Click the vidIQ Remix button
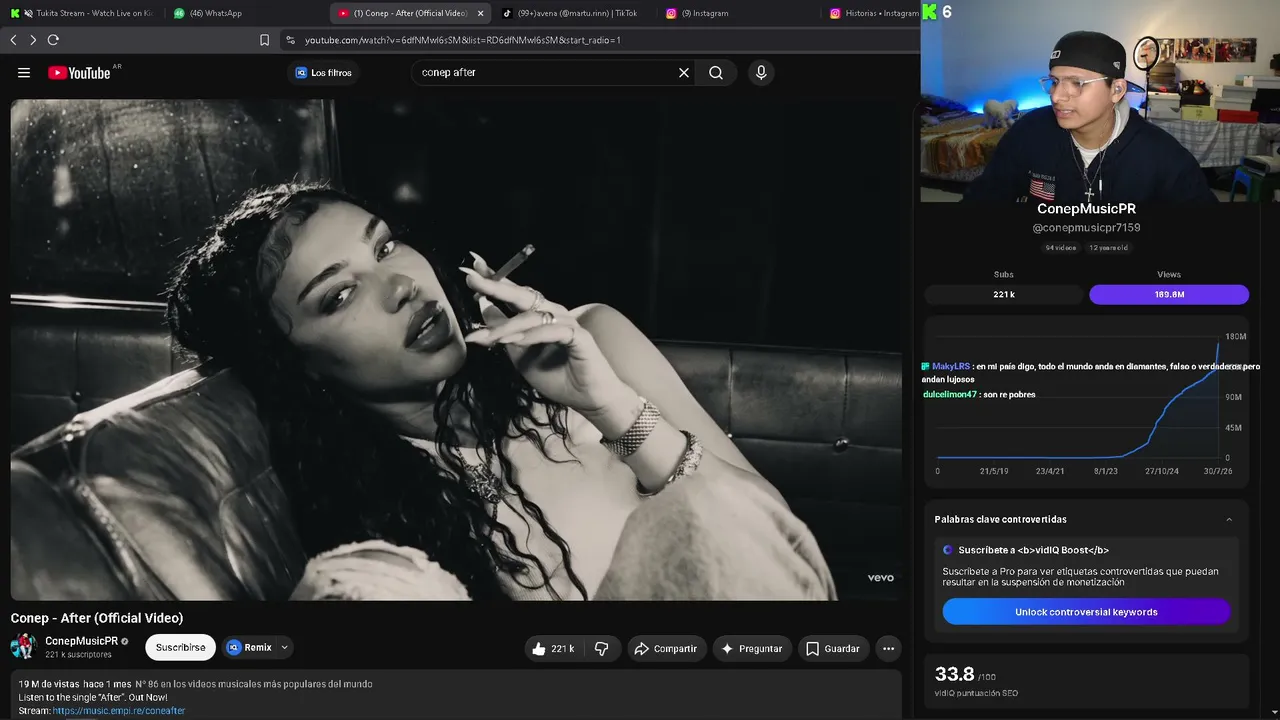 (x=249, y=648)
